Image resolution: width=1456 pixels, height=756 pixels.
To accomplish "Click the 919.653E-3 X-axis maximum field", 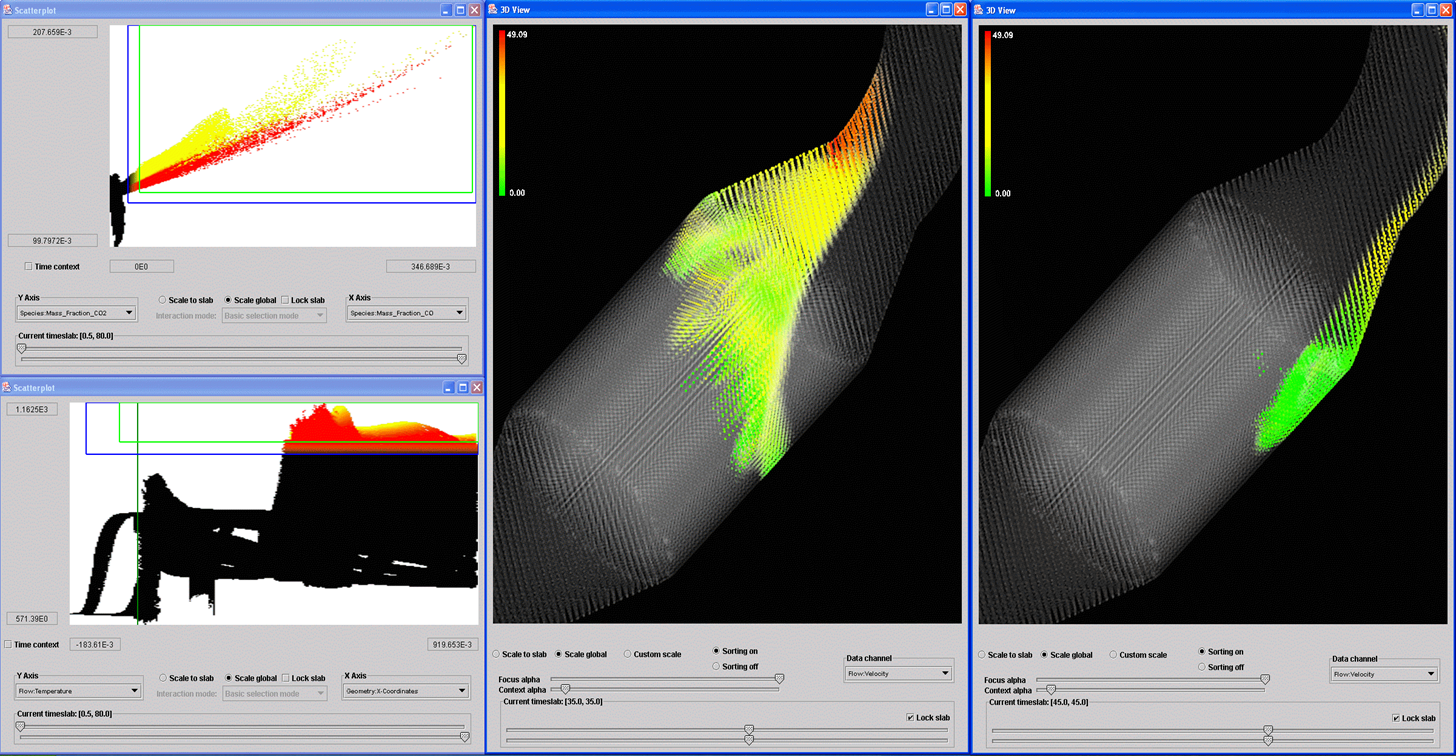I will (x=452, y=645).
